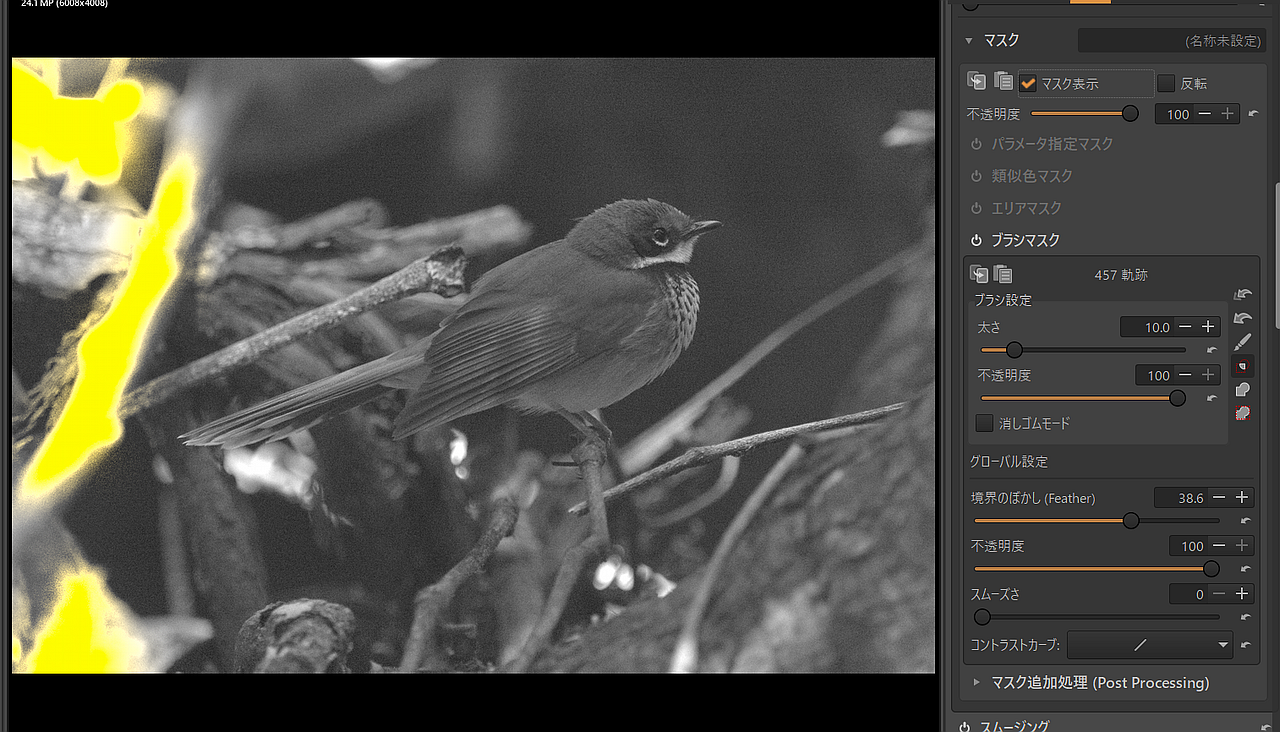
Task: Undo last brush stroke icon
Action: point(1243,318)
